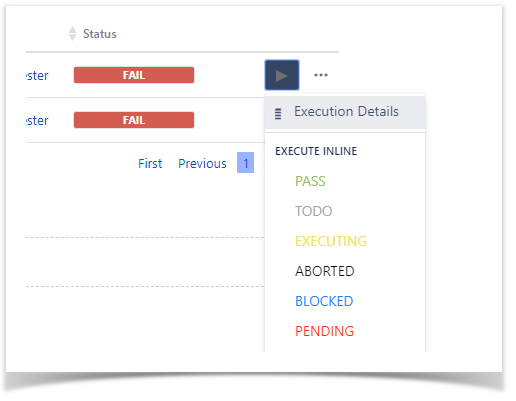Set execution status to PASS
This screenshot has height=401, width=516.
pyautogui.click(x=310, y=181)
